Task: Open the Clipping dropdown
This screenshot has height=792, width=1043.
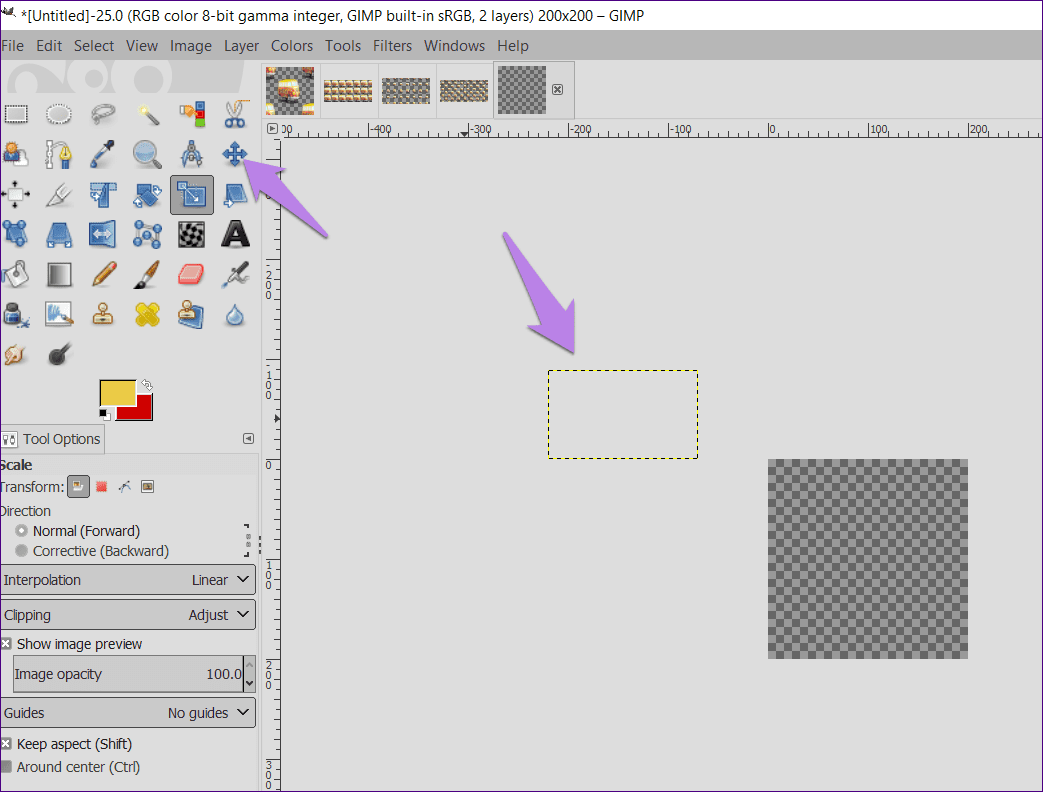Action: (128, 615)
